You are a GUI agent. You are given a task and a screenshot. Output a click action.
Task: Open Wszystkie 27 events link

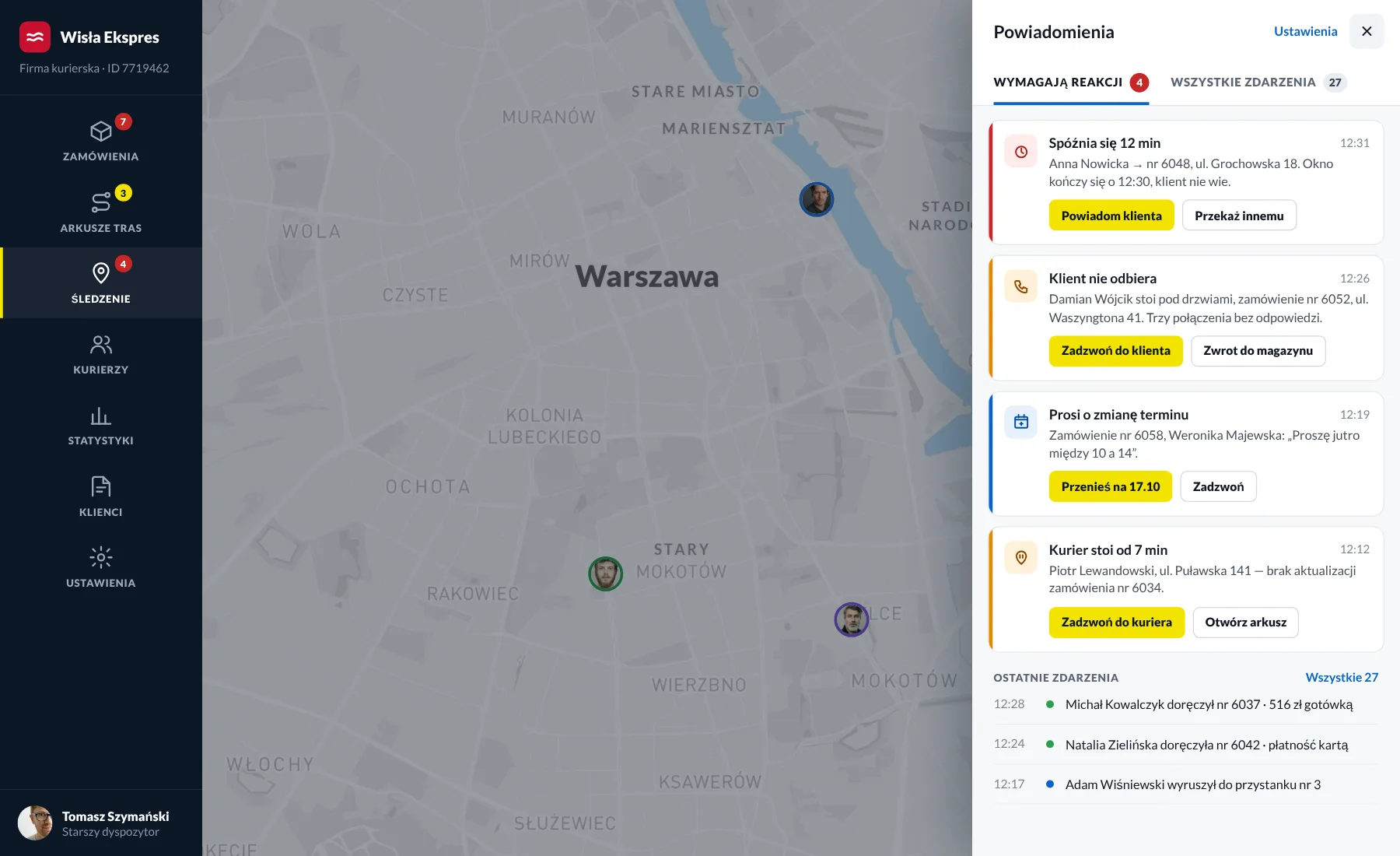[1342, 678]
